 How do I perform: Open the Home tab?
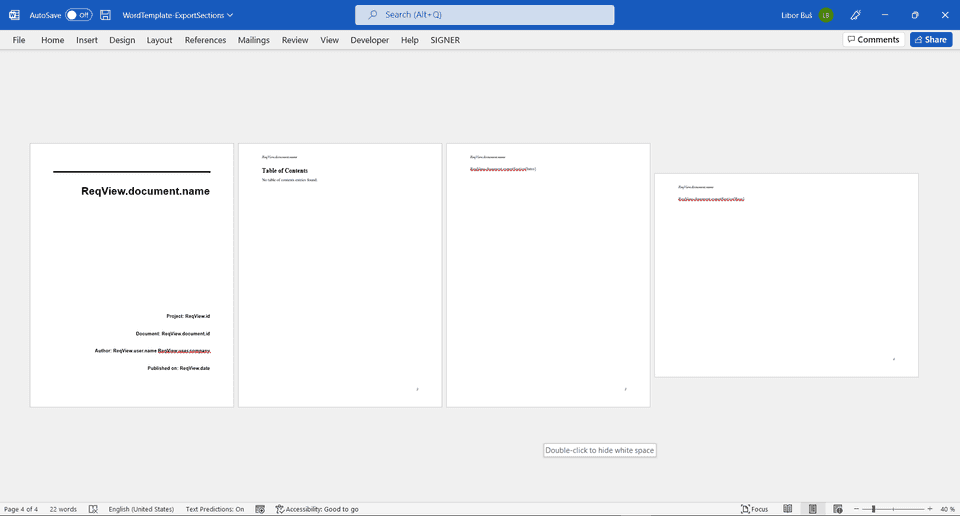point(53,40)
